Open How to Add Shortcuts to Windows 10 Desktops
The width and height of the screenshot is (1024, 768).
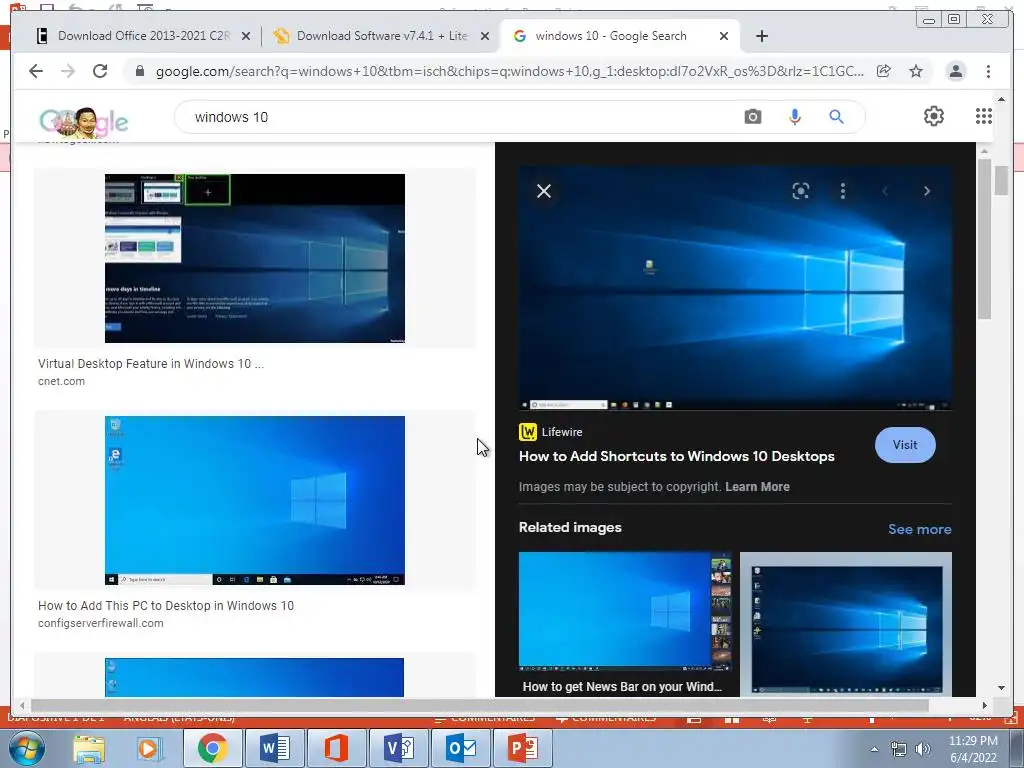pos(677,456)
